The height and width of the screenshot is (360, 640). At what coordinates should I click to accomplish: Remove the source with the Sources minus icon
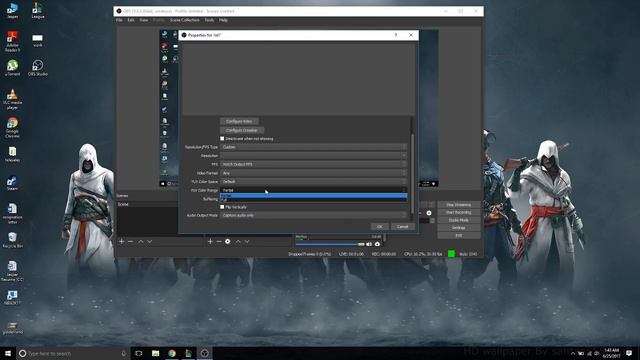tap(219, 242)
